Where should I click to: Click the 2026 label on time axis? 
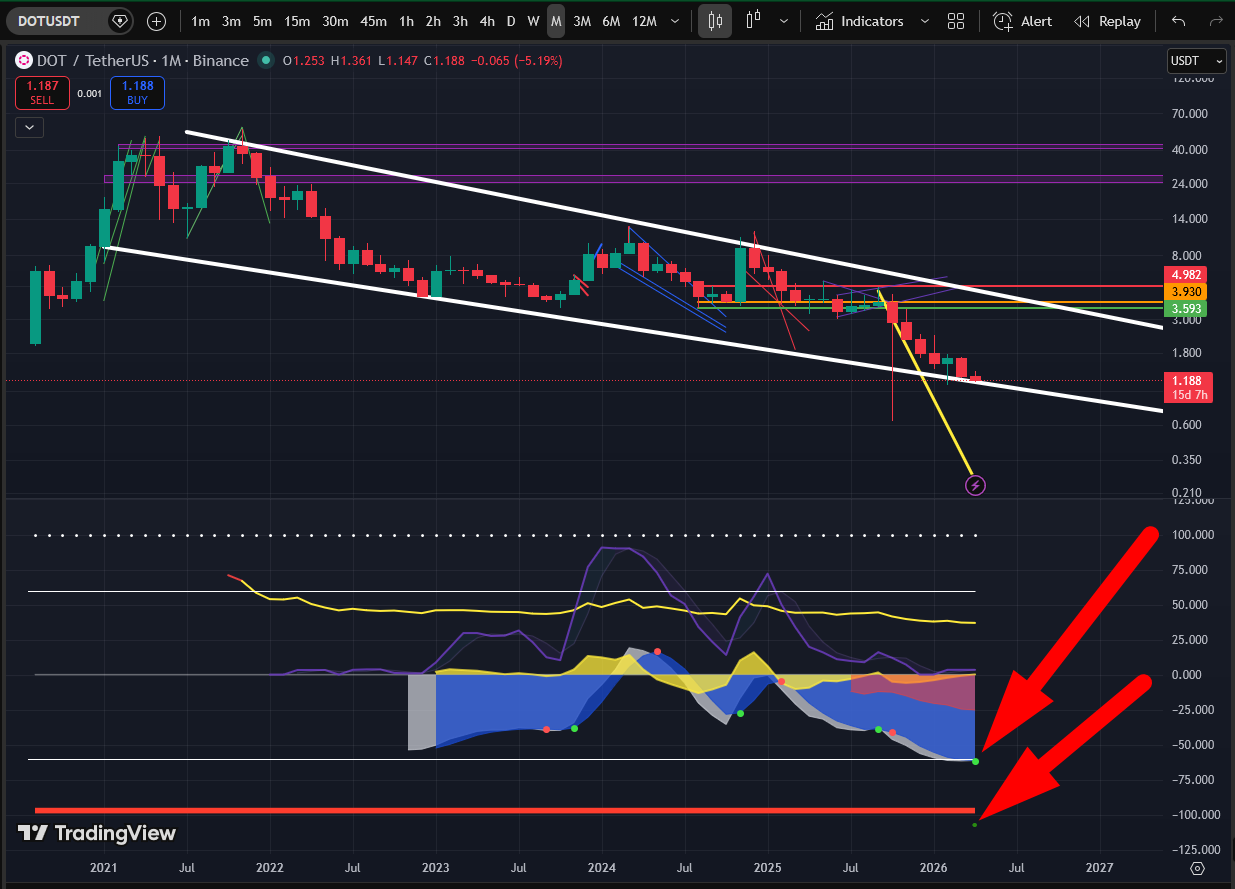(x=933, y=868)
